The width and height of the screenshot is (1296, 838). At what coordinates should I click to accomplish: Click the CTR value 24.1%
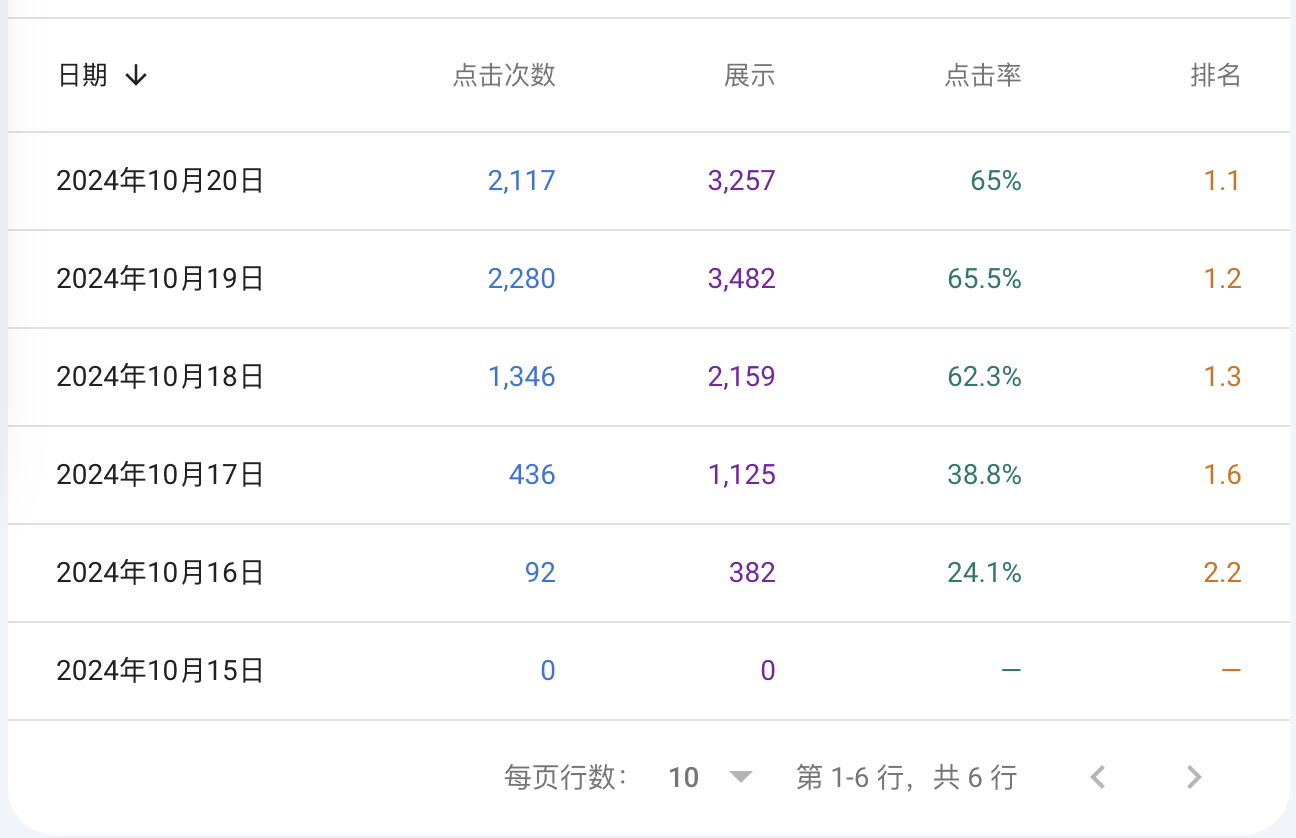985,573
